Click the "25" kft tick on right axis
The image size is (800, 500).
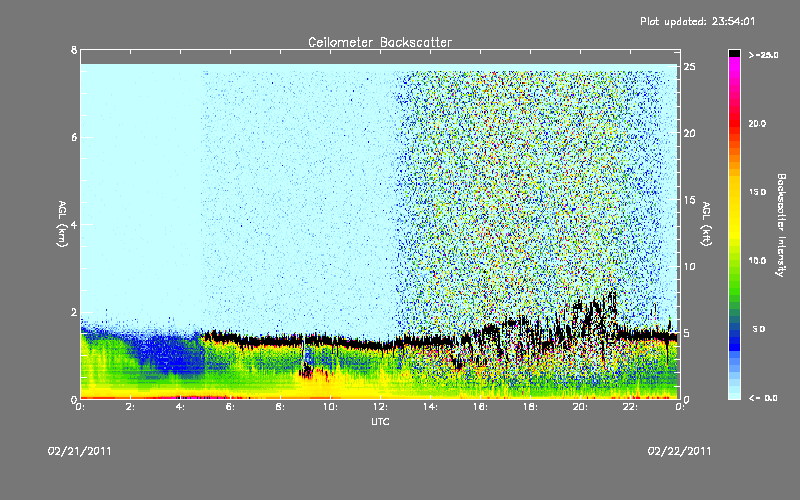(690, 67)
